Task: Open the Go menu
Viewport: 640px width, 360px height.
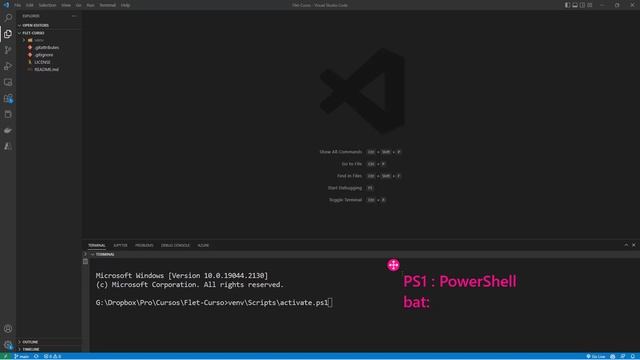Action: 78,5
